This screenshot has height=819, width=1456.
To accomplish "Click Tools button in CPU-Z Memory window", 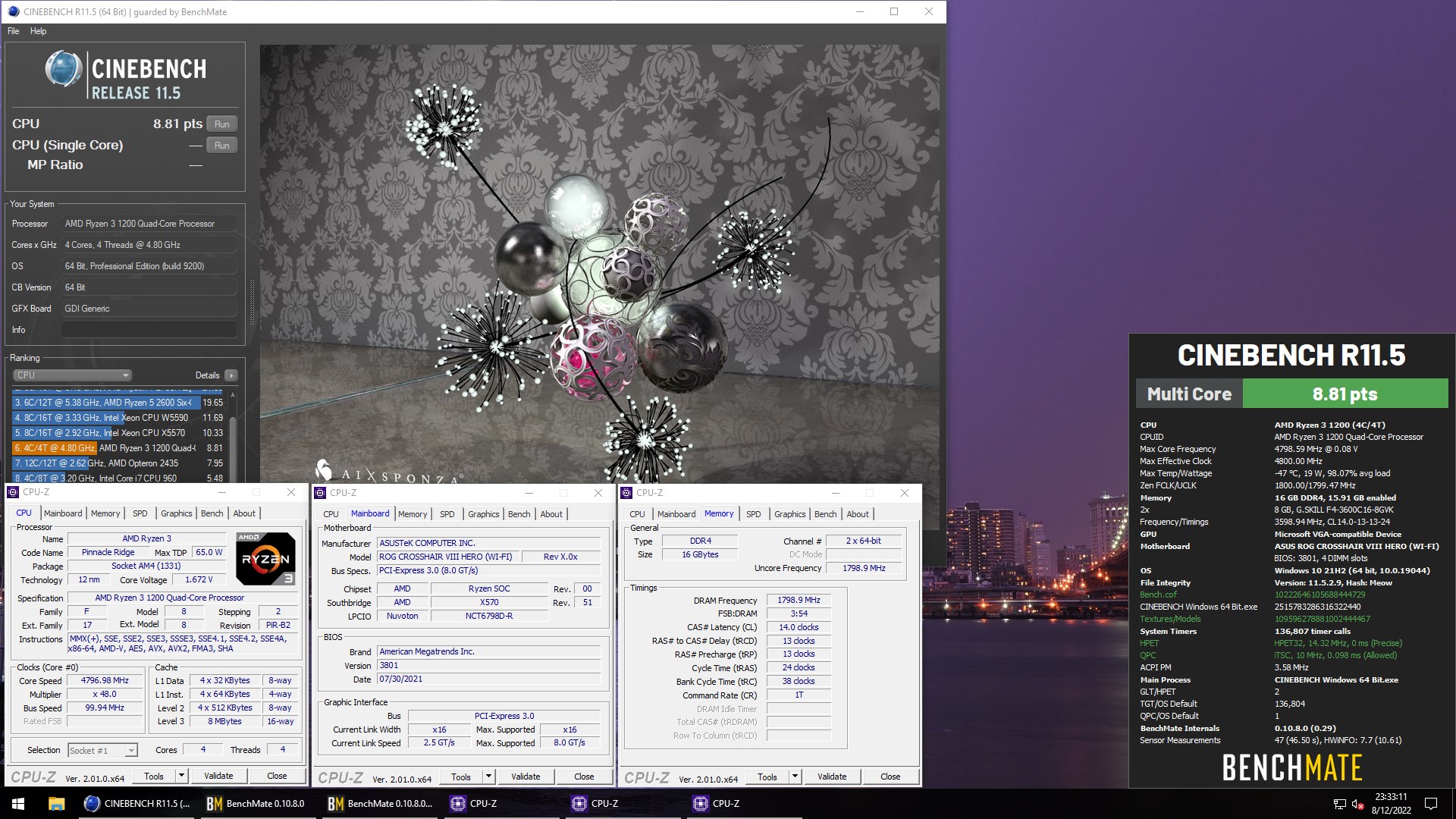I will [767, 777].
